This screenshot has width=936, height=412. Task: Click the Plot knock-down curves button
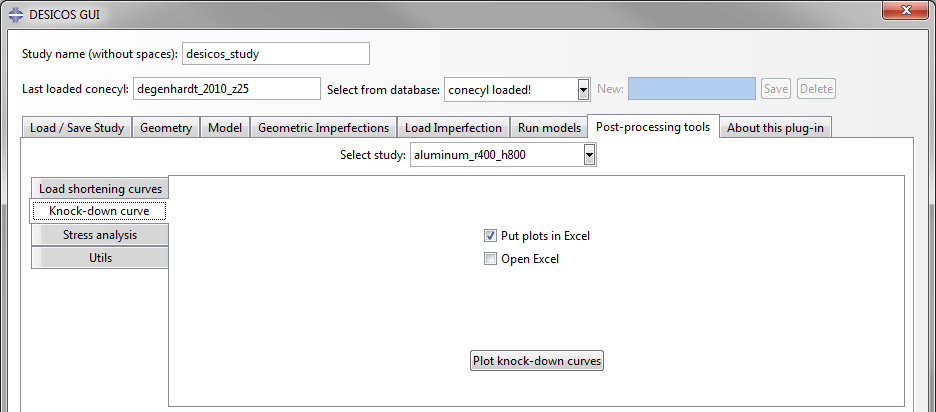[537, 361]
